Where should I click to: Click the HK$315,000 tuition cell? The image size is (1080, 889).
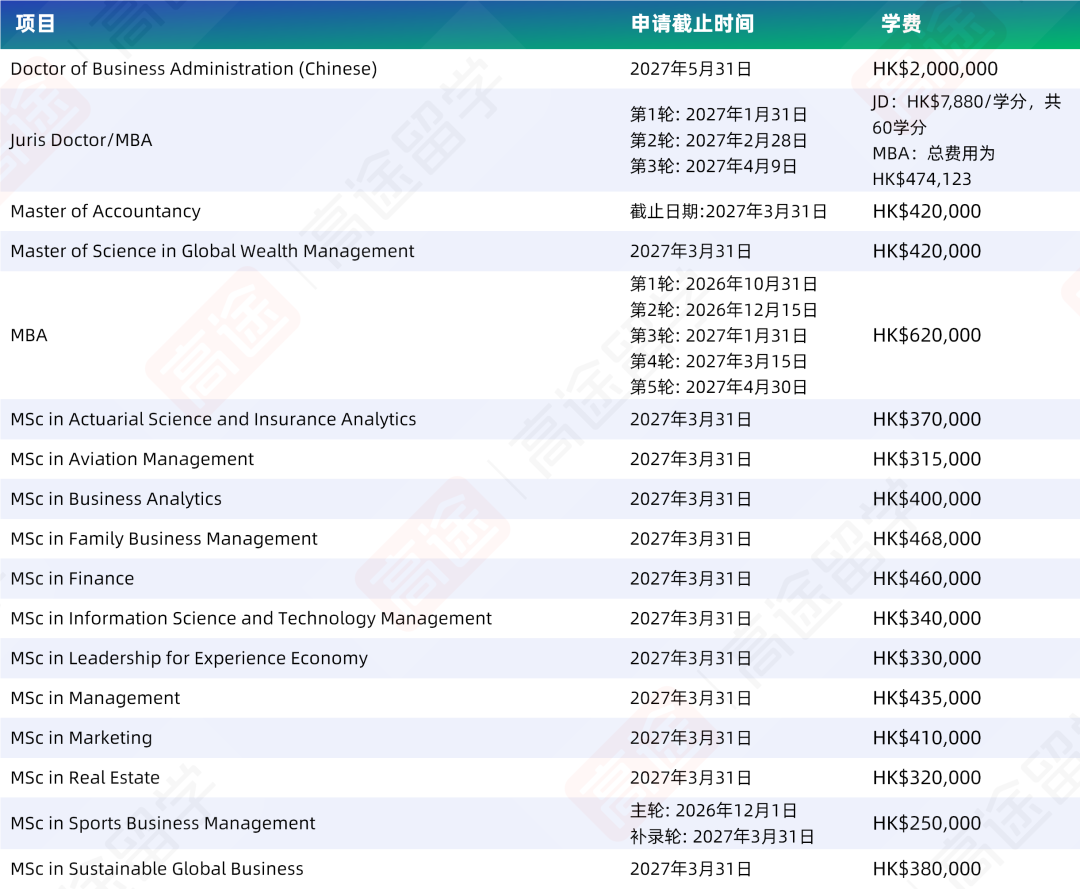926,459
